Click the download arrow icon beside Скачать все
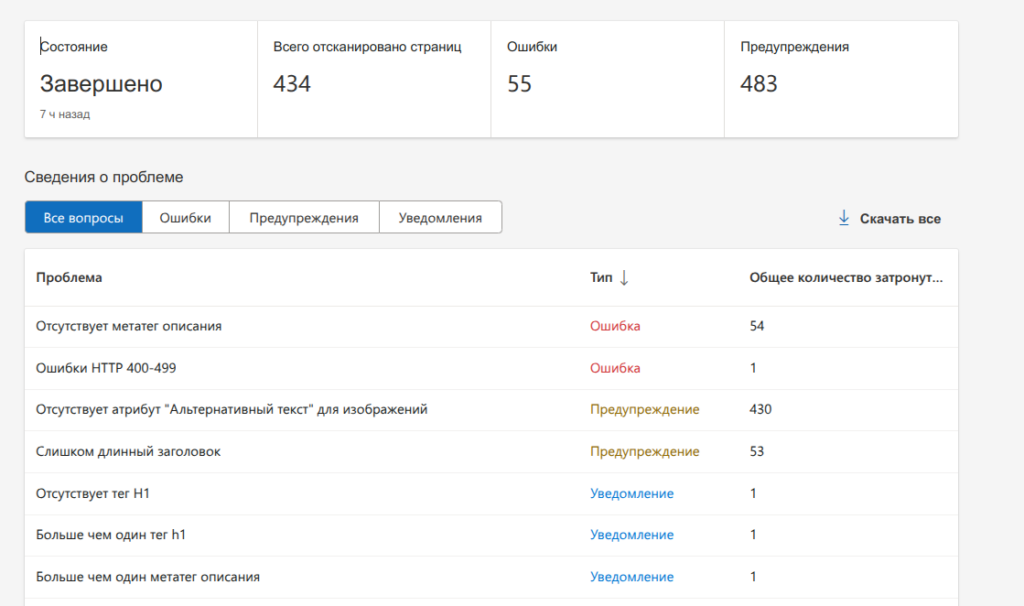 pyautogui.click(x=843, y=218)
